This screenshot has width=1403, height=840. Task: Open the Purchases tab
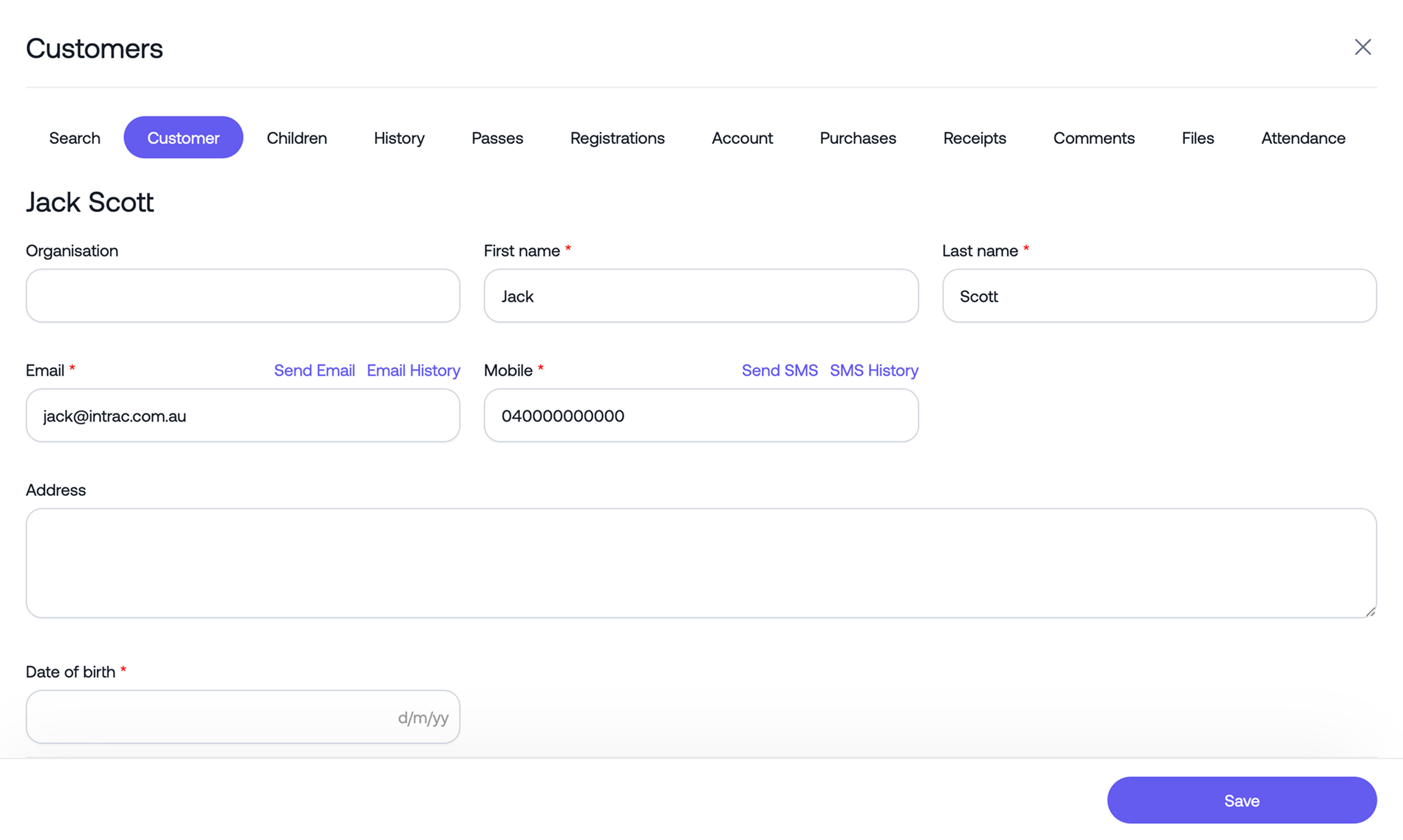pos(858,137)
